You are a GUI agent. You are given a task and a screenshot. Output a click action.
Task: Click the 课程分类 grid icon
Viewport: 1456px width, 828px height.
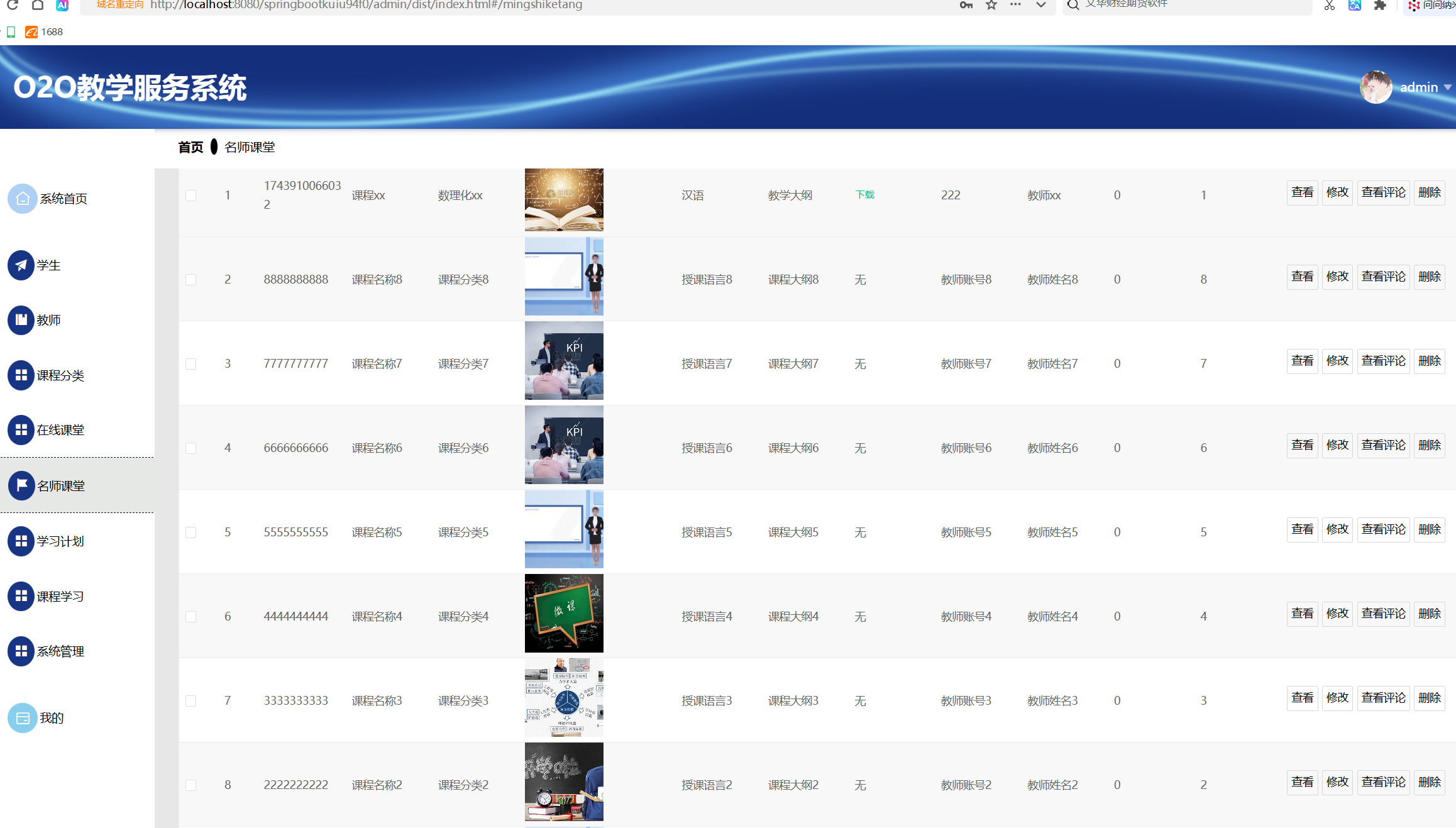pyautogui.click(x=21, y=375)
